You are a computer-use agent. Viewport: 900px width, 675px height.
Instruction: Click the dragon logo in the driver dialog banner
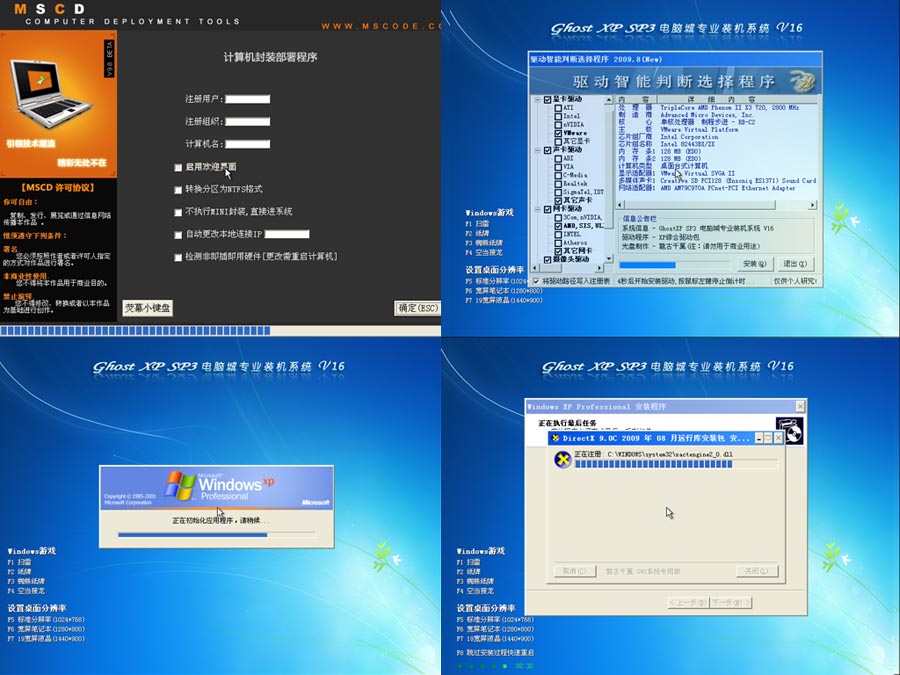coord(802,81)
